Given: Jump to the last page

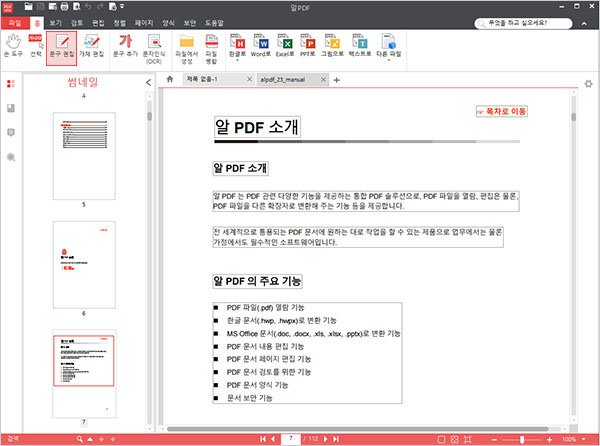Looking at the screenshot, I should [x=336, y=439].
